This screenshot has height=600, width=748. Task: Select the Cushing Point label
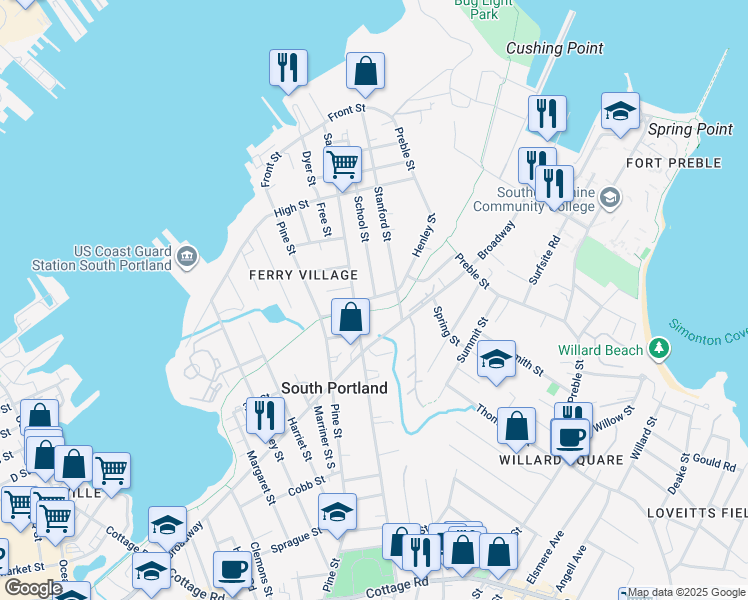[554, 48]
